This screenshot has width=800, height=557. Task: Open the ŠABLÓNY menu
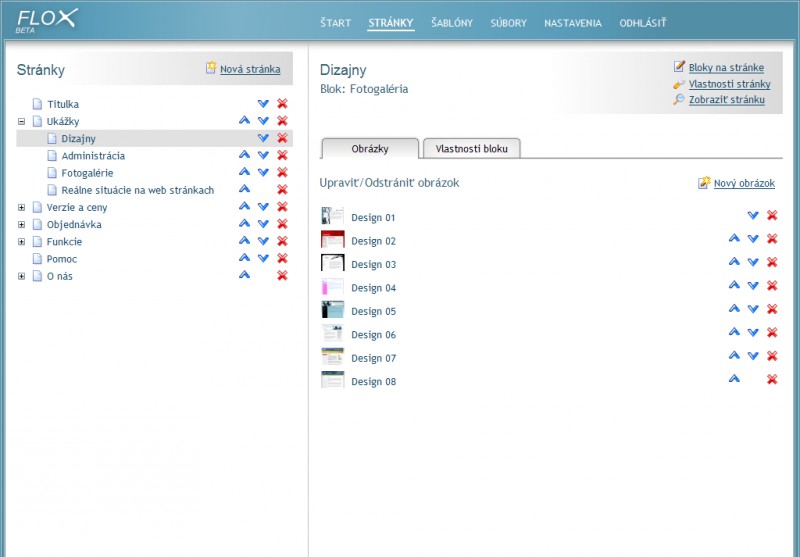[452, 23]
